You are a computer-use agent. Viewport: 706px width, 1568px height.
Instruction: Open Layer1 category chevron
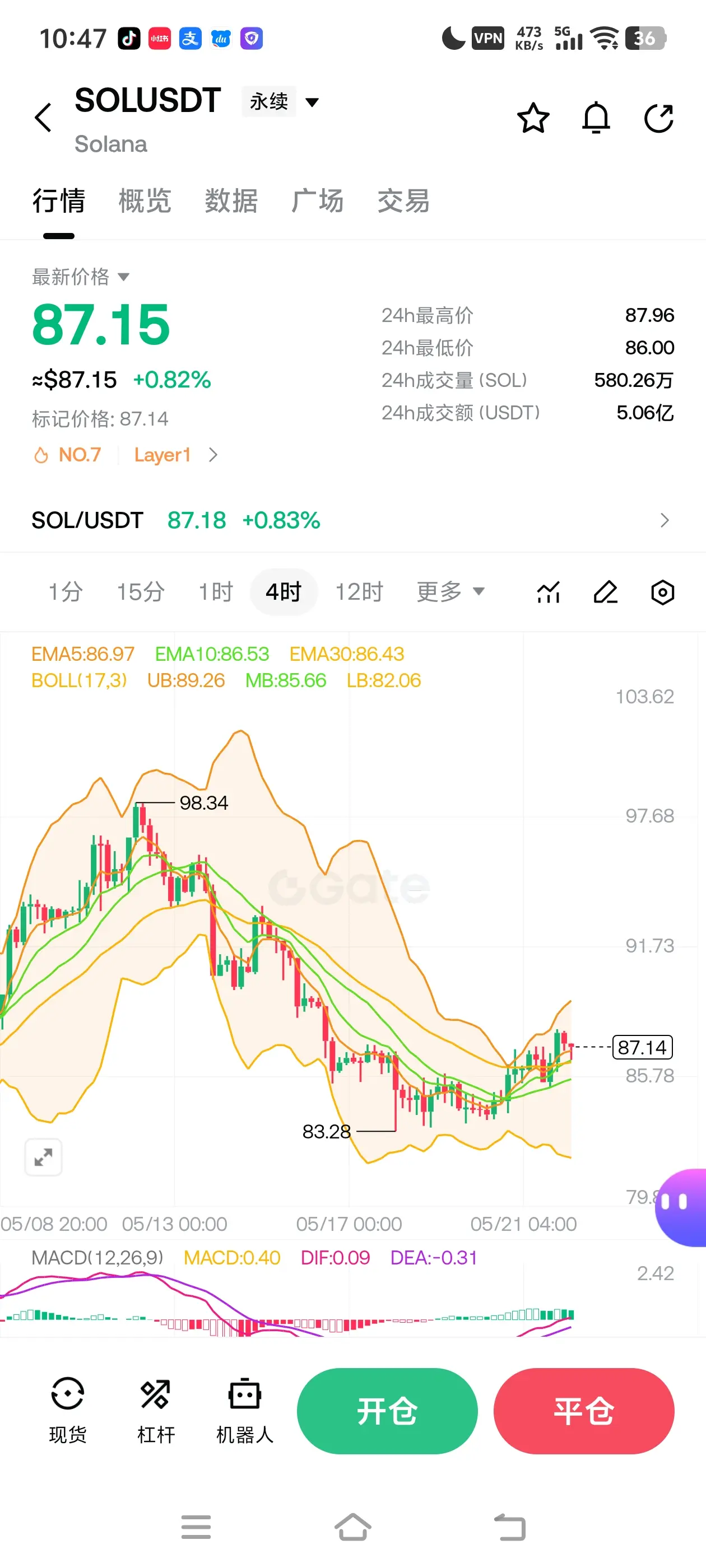pyautogui.click(x=212, y=455)
